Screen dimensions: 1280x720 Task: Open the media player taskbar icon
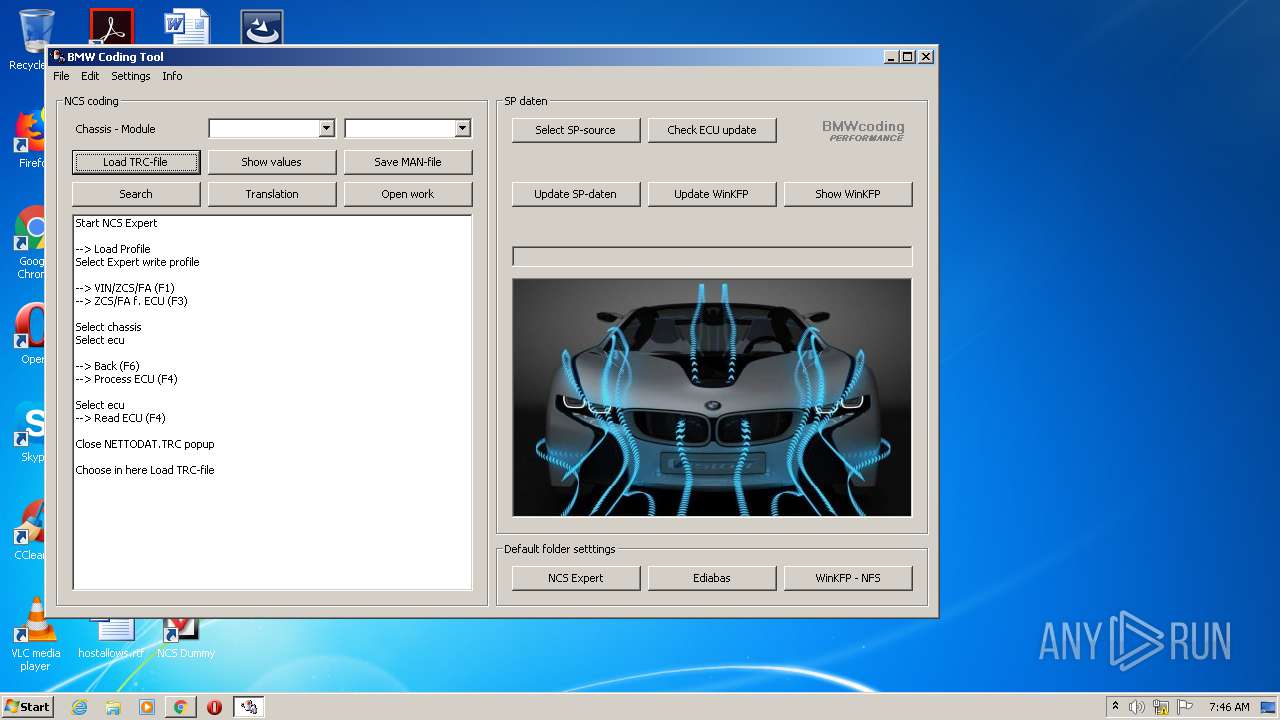147,707
